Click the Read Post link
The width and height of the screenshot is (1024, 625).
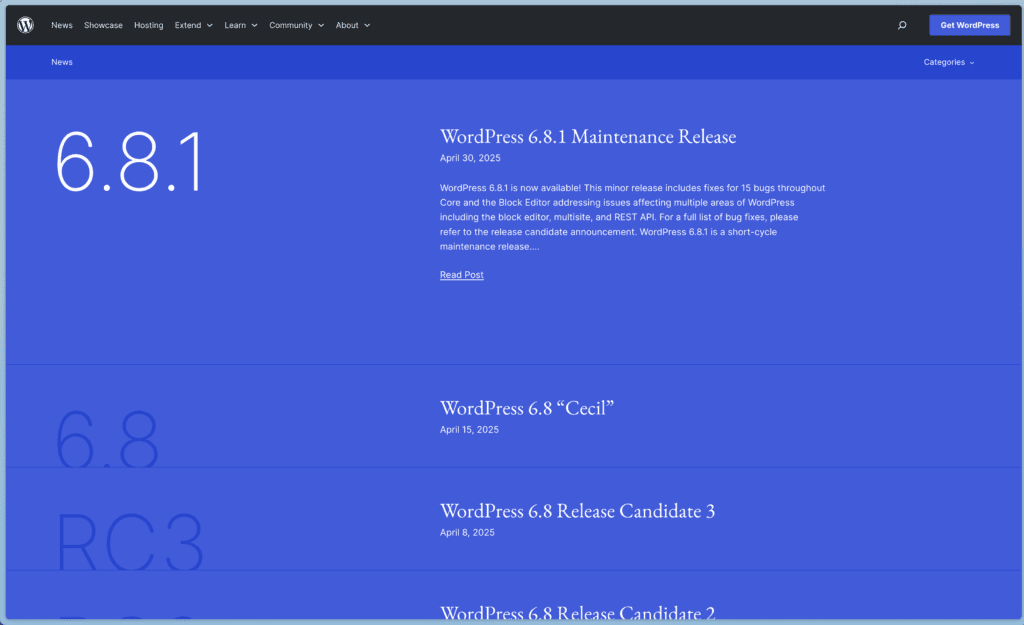(461, 274)
